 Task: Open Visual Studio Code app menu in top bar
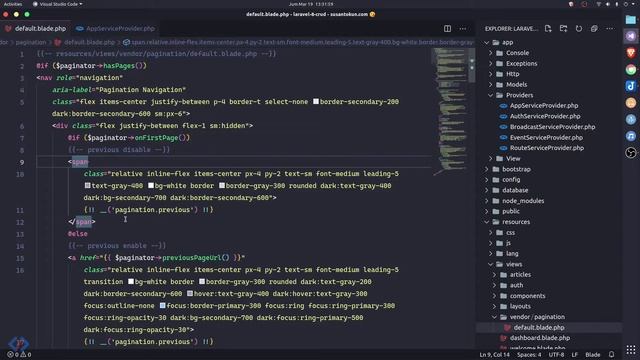point(58,4)
